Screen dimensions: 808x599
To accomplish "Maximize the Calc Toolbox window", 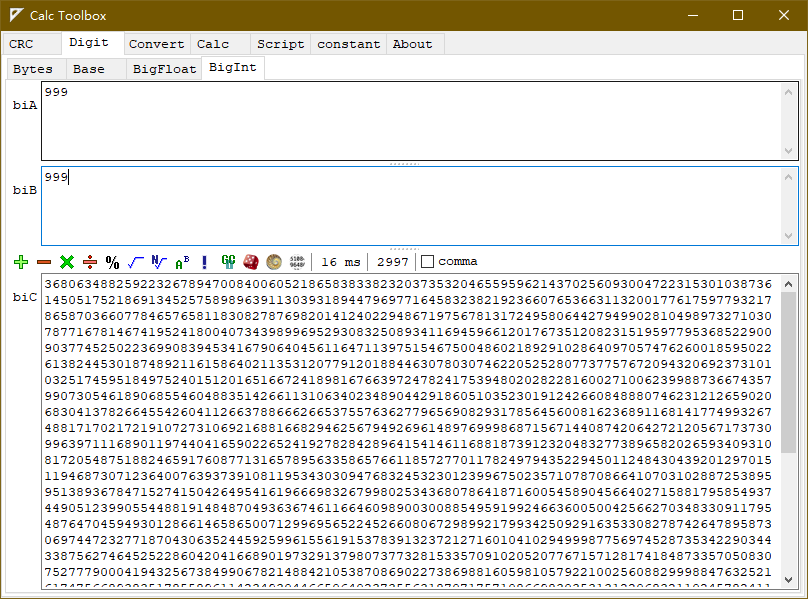I will pyautogui.click(x=738, y=15).
